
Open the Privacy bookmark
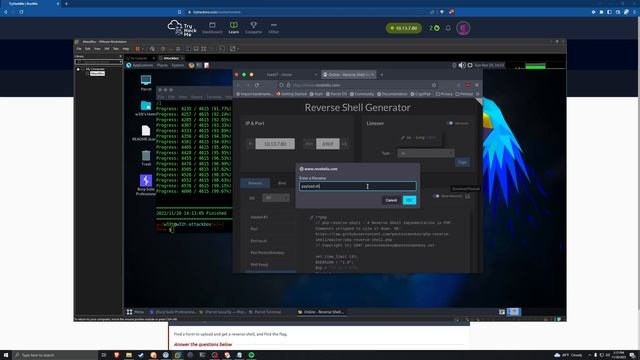click(x=444, y=94)
